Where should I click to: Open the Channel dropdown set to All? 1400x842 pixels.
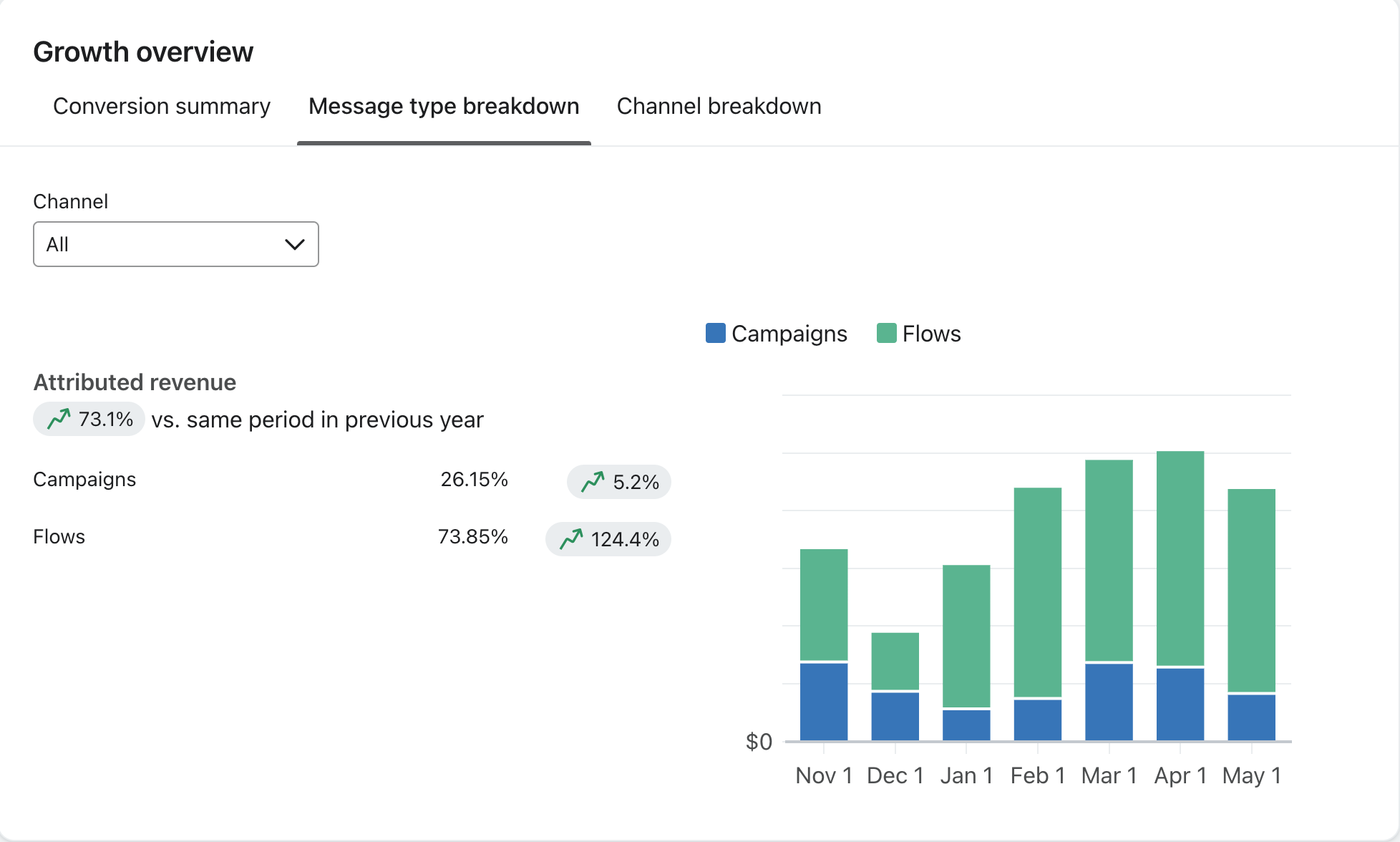tap(175, 244)
